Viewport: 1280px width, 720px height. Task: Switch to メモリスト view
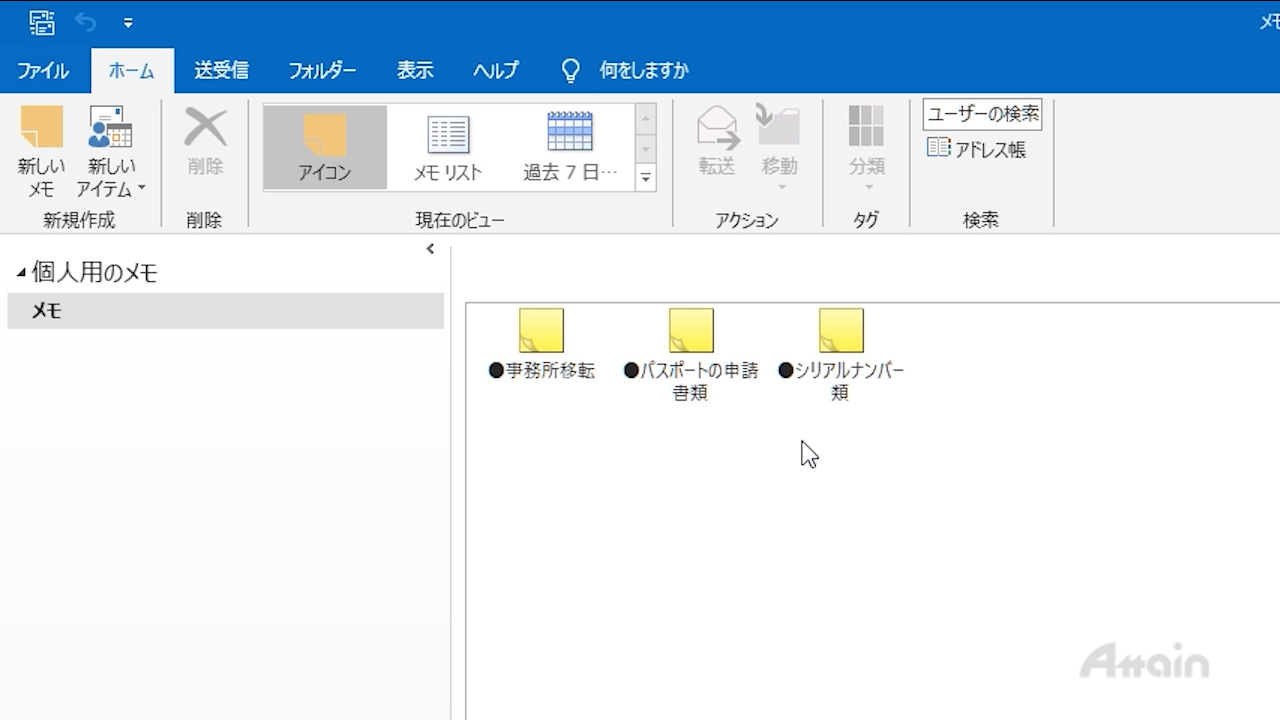448,147
